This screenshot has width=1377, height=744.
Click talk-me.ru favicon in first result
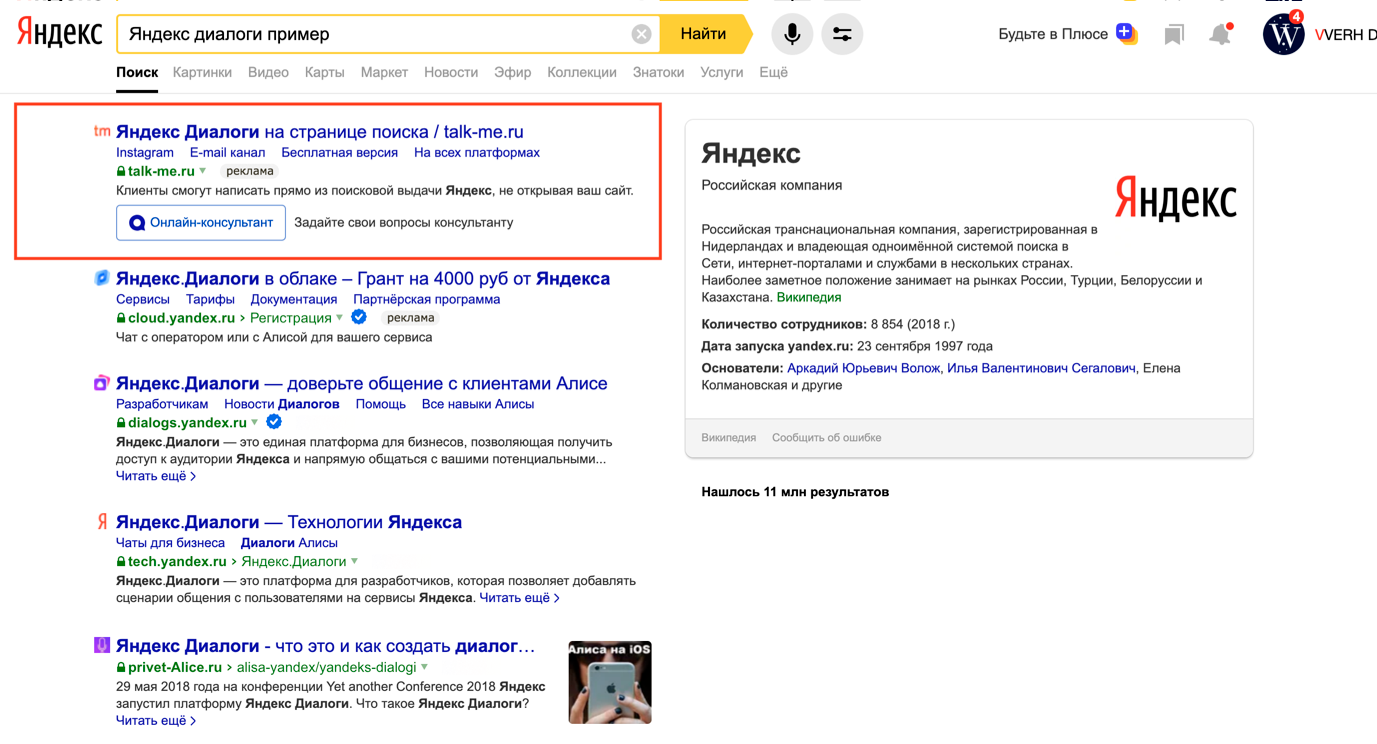point(101,131)
